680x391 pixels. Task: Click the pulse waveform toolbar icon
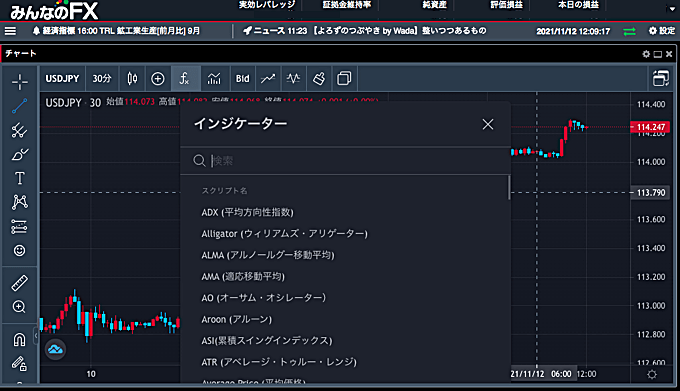[294, 78]
